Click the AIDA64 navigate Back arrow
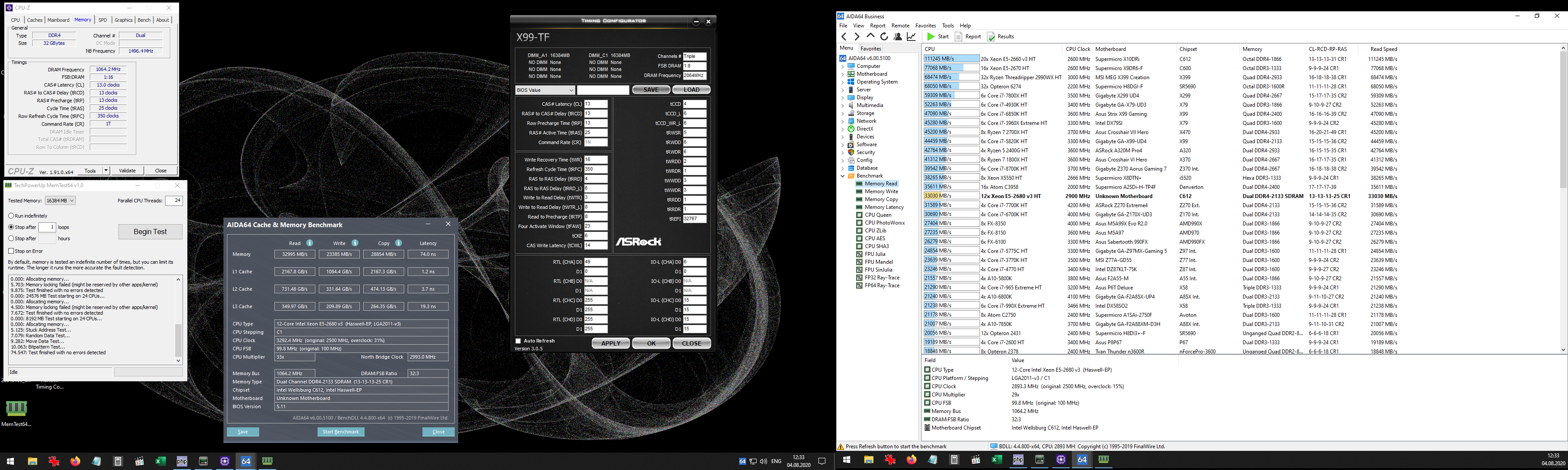The width and height of the screenshot is (1568, 470). coord(844,37)
